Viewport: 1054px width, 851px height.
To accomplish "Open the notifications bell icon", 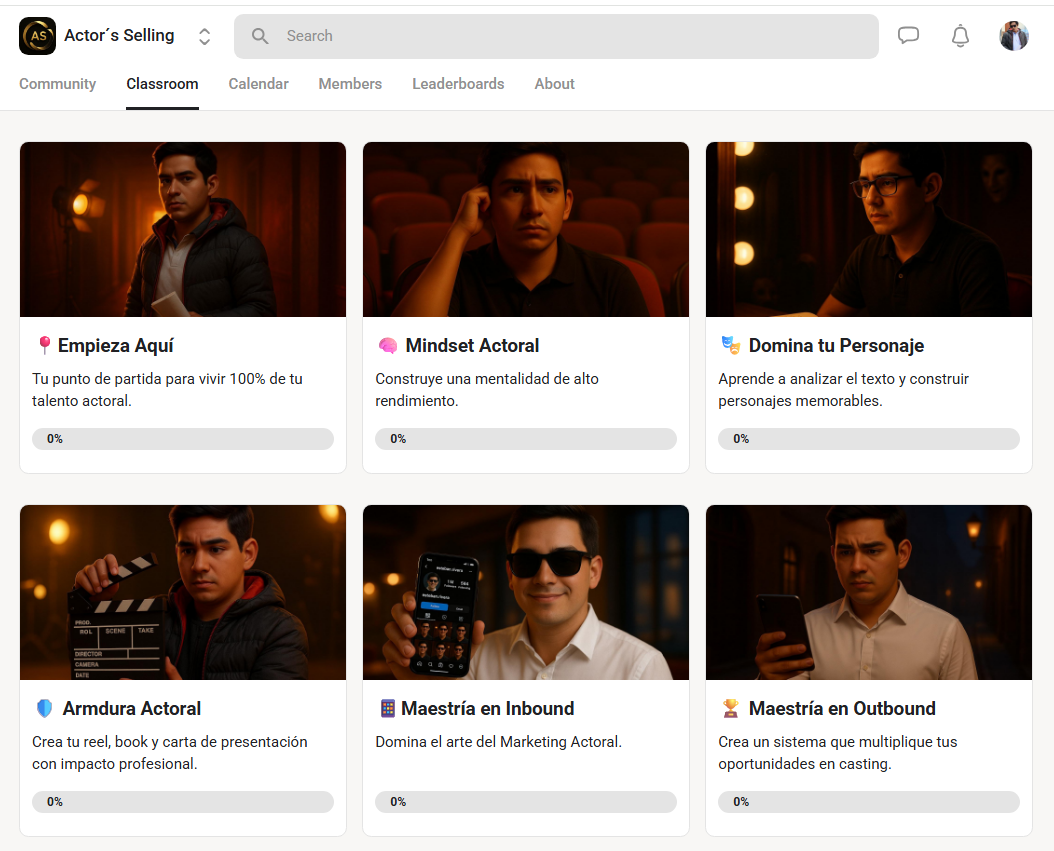I will 960,36.
